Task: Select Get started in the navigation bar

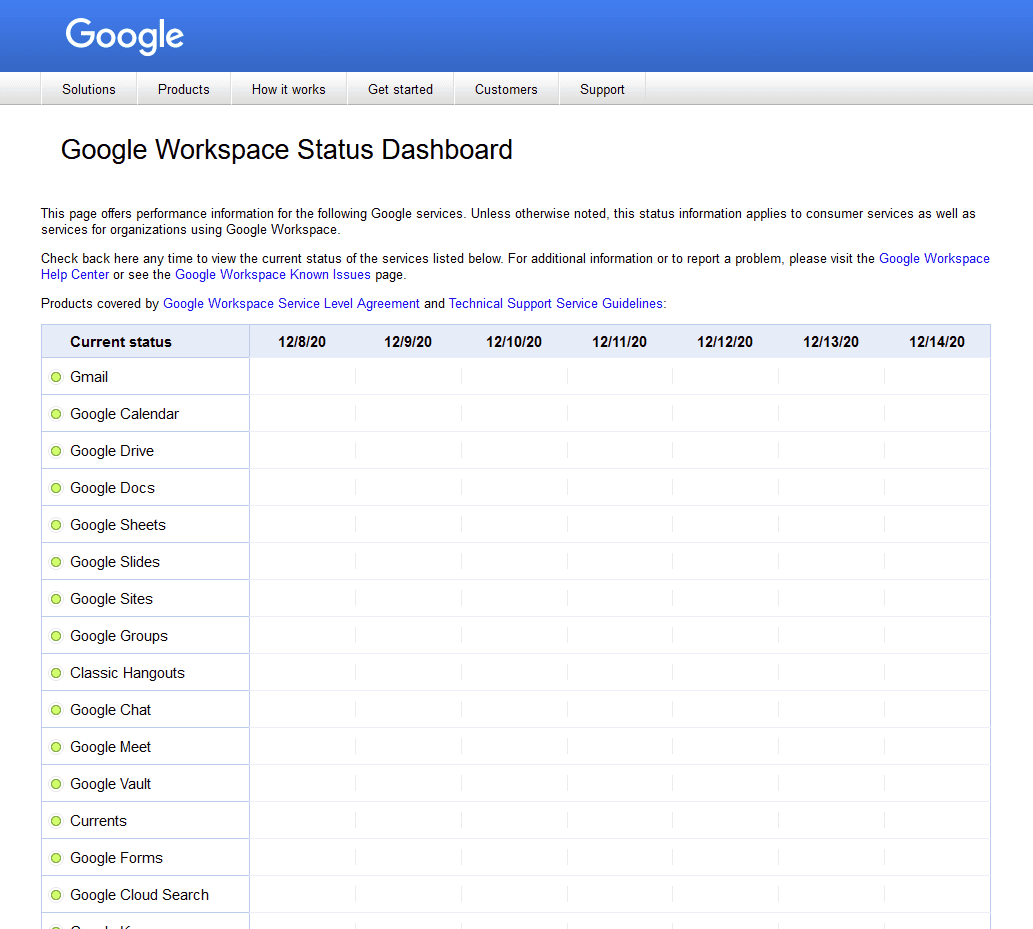Action: [x=400, y=89]
